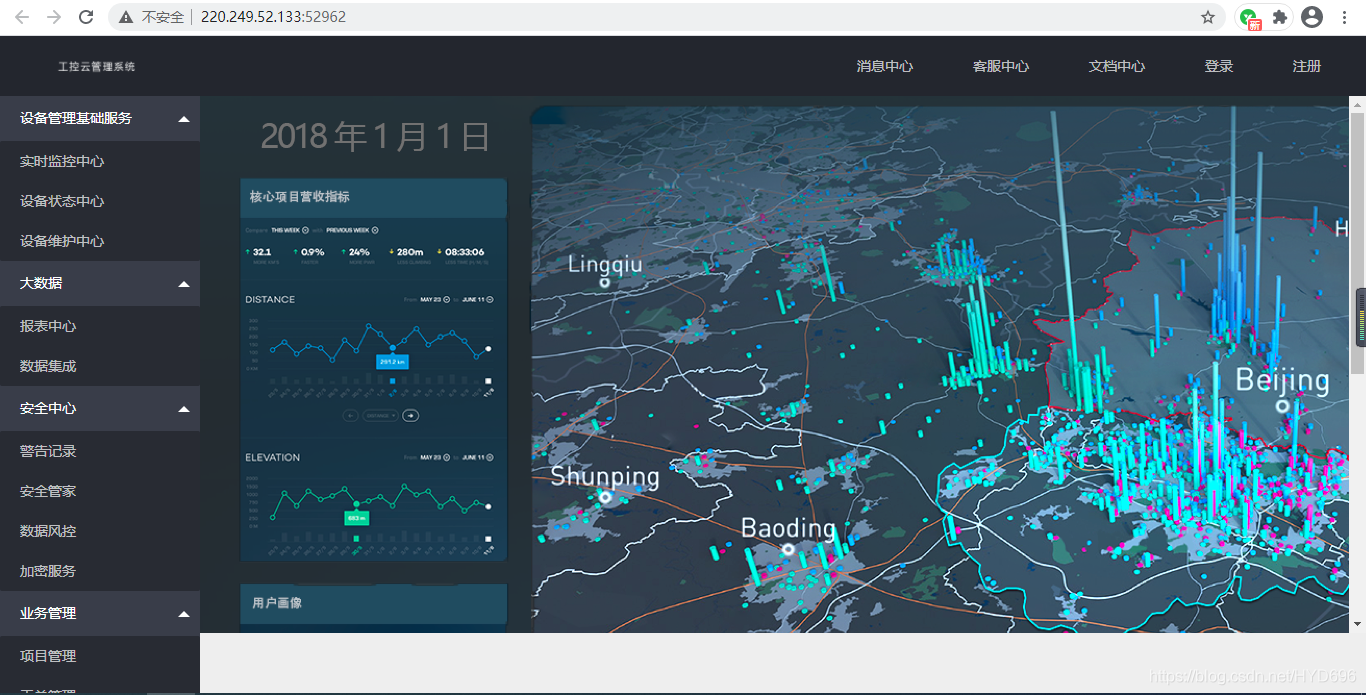Open 消息中心 in the top navigation

coord(884,66)
